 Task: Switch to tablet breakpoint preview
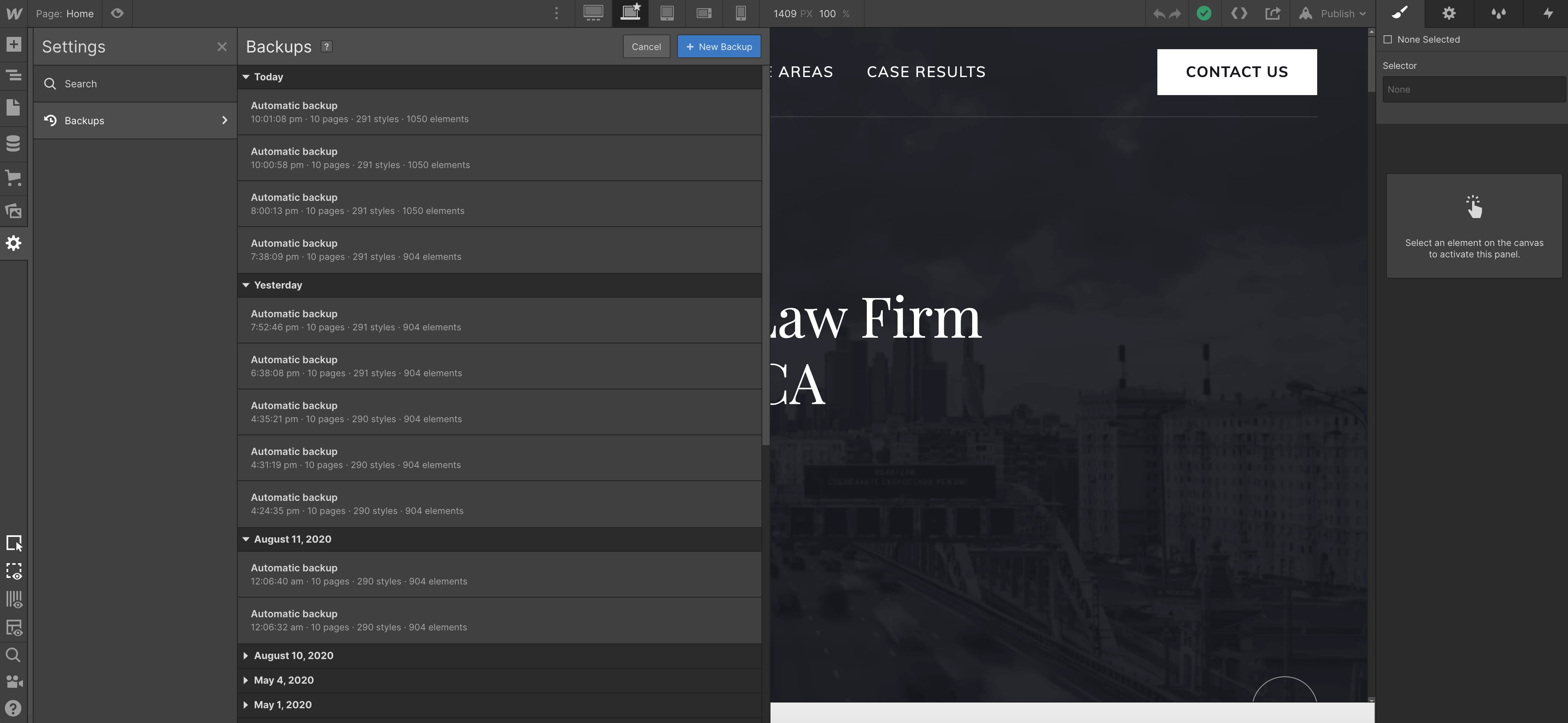point(667,14)
